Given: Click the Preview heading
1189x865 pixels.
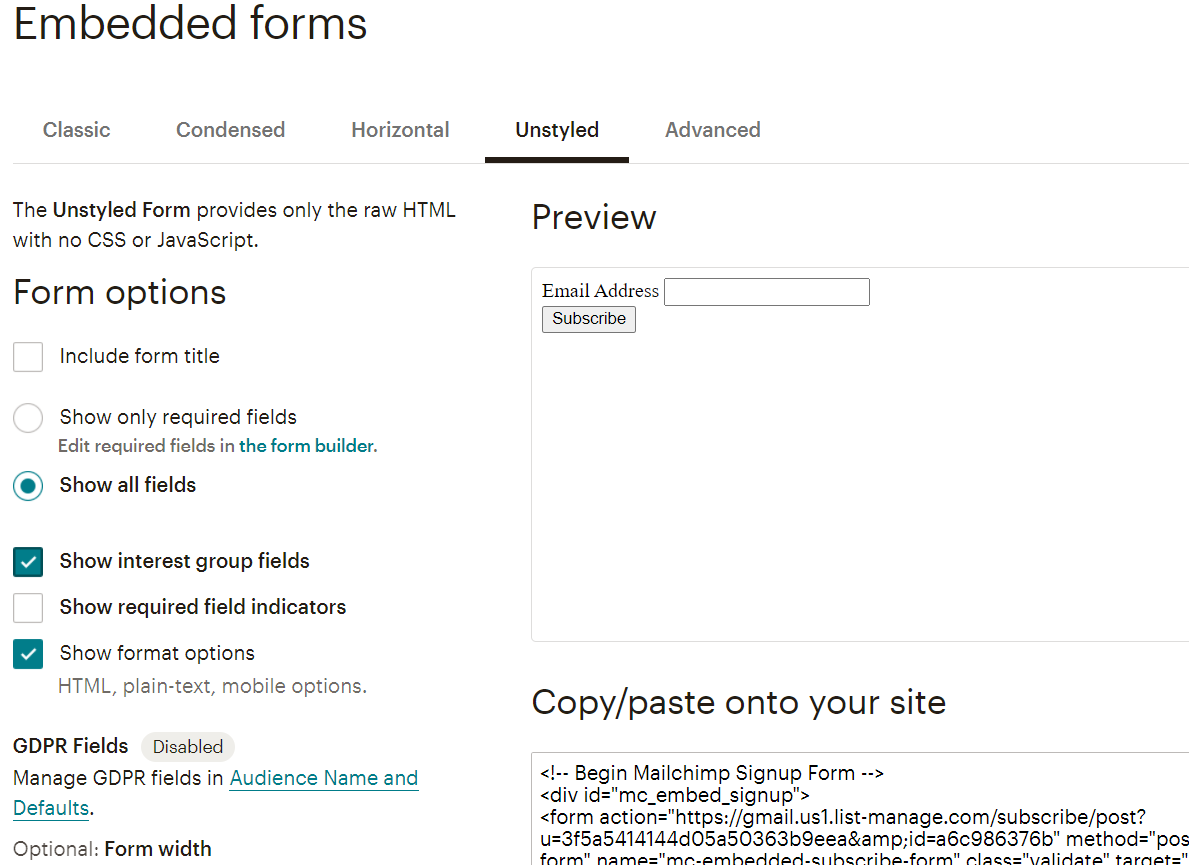Looking at the screenshot, I should (594, 218).
